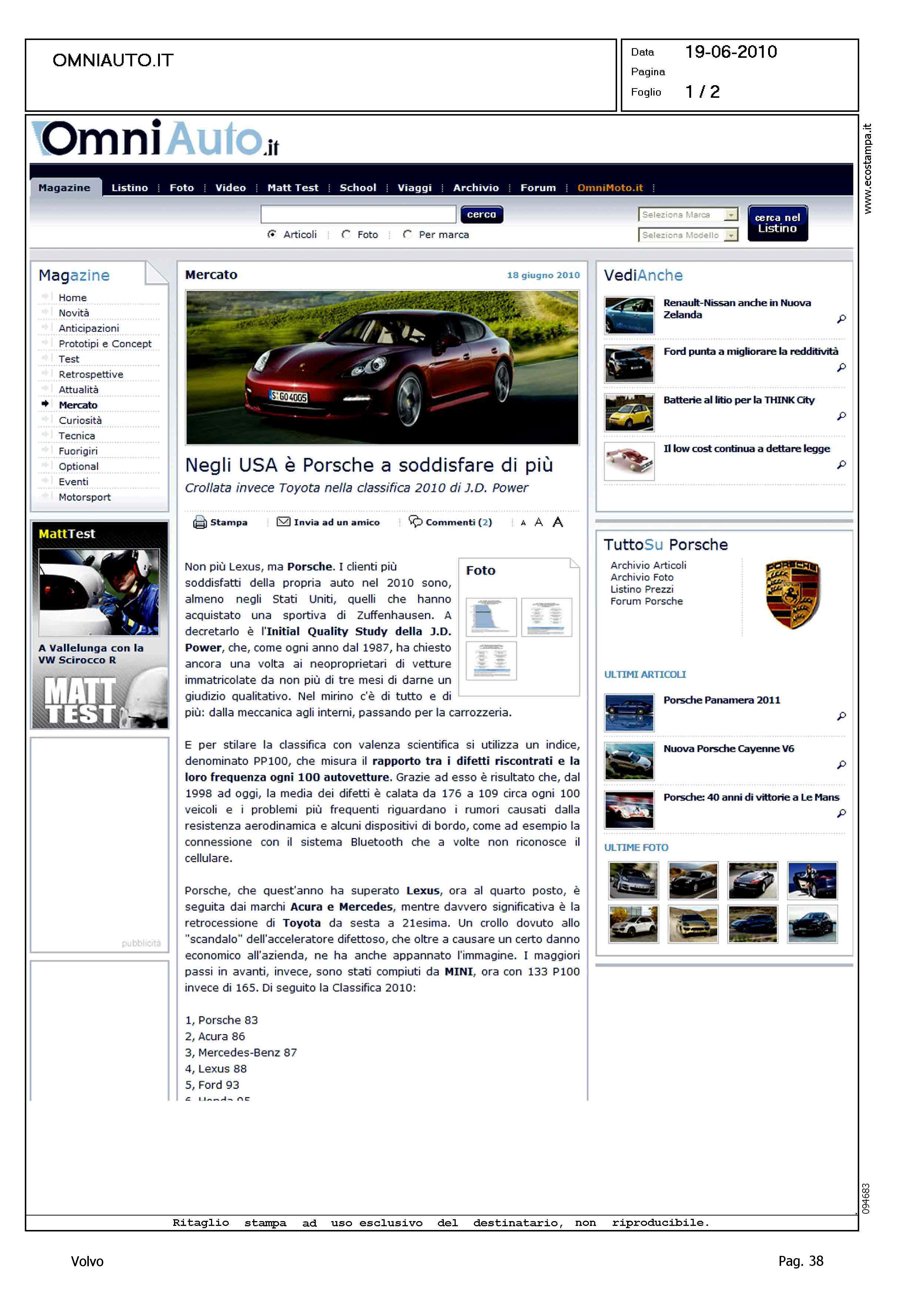Click inside the search text field

(x=358, y=214)
